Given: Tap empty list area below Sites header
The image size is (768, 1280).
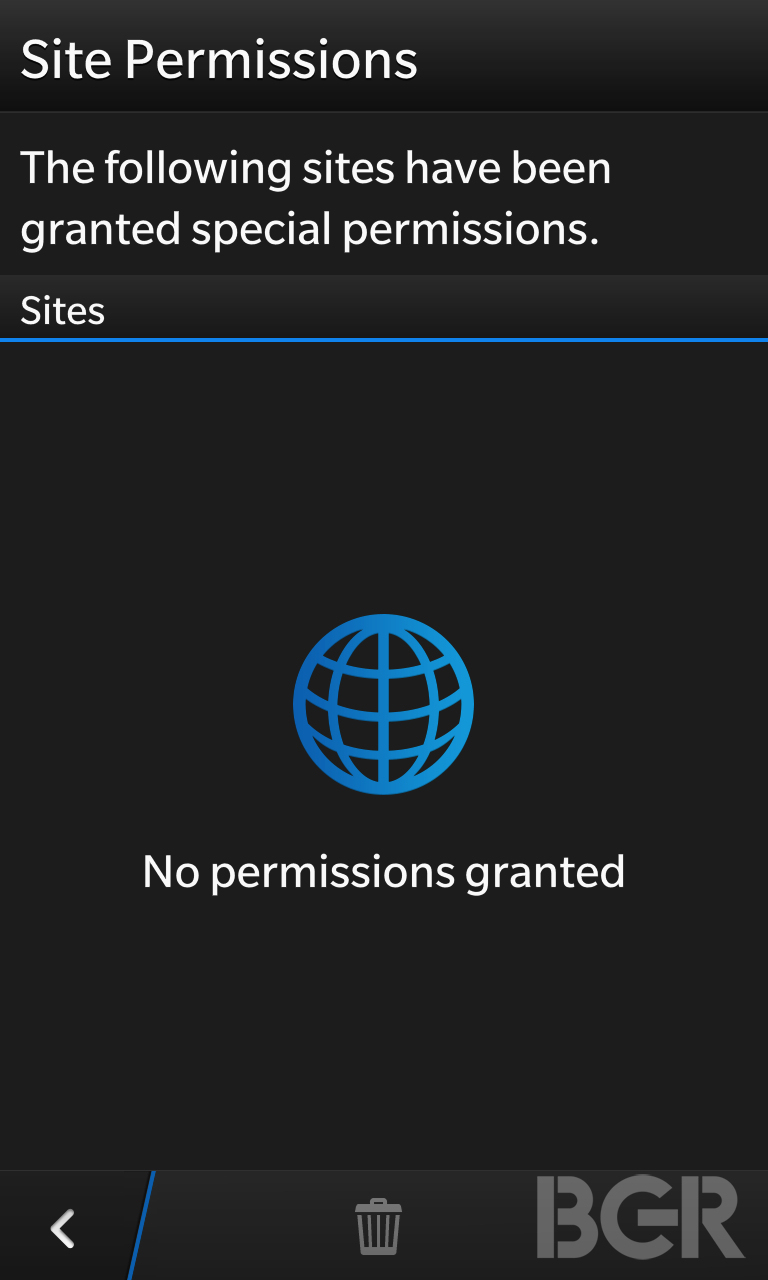Looking at the screenshot, I should click(384, 470).
